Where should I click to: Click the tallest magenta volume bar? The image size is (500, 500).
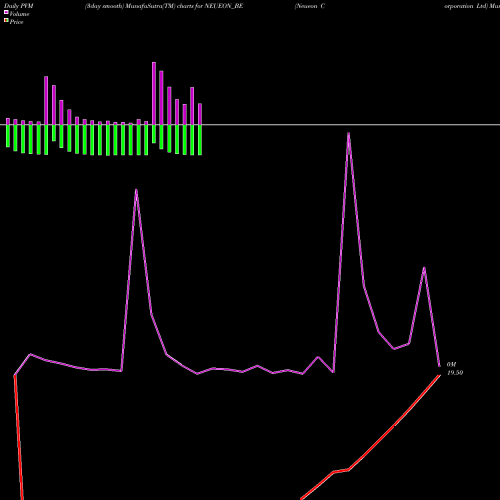coord(154,94)
